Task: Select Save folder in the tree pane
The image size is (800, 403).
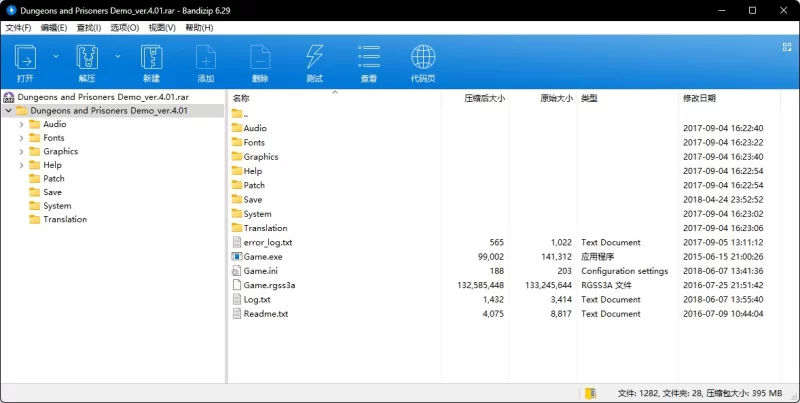Action: 53,192
